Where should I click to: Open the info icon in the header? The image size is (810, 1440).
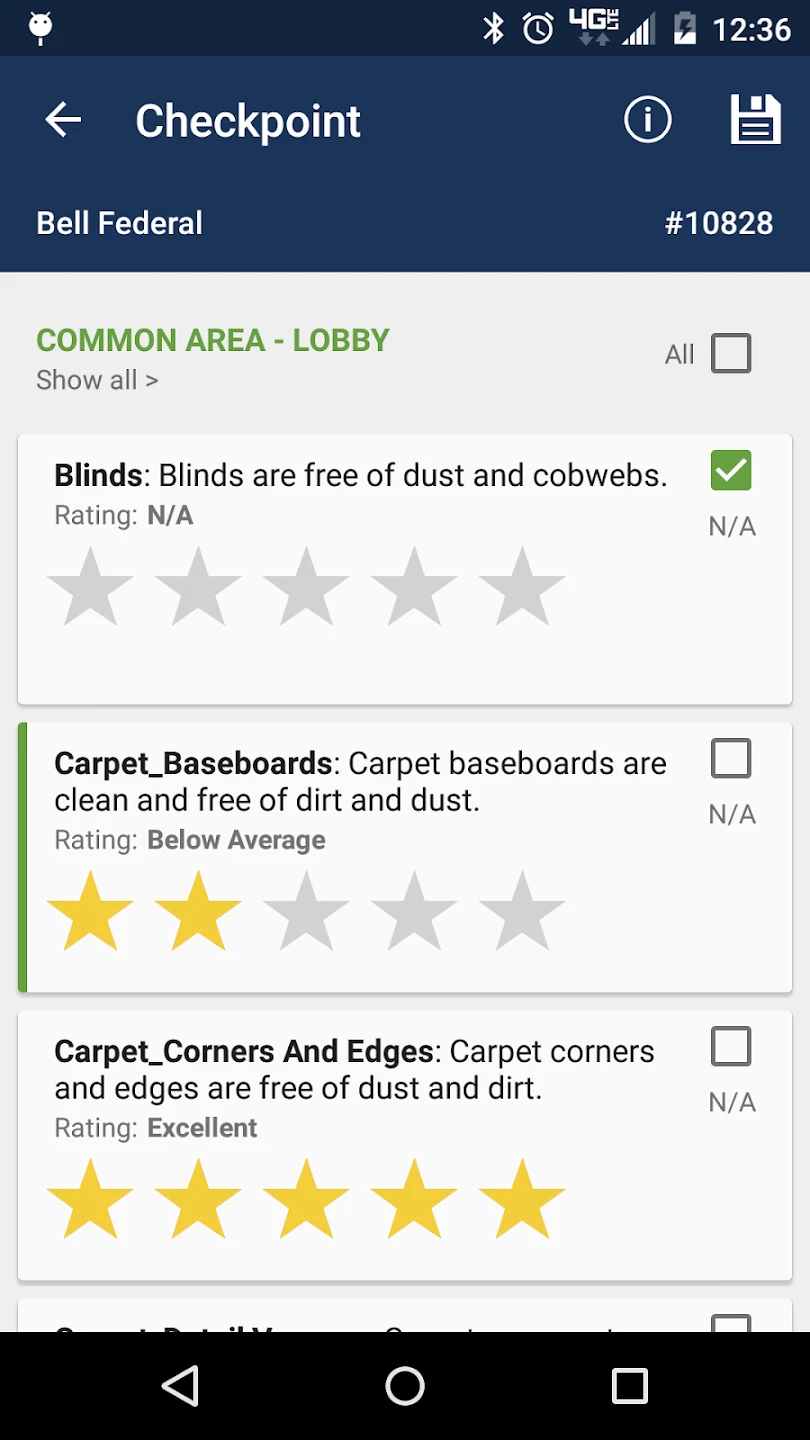pos(647,121)
